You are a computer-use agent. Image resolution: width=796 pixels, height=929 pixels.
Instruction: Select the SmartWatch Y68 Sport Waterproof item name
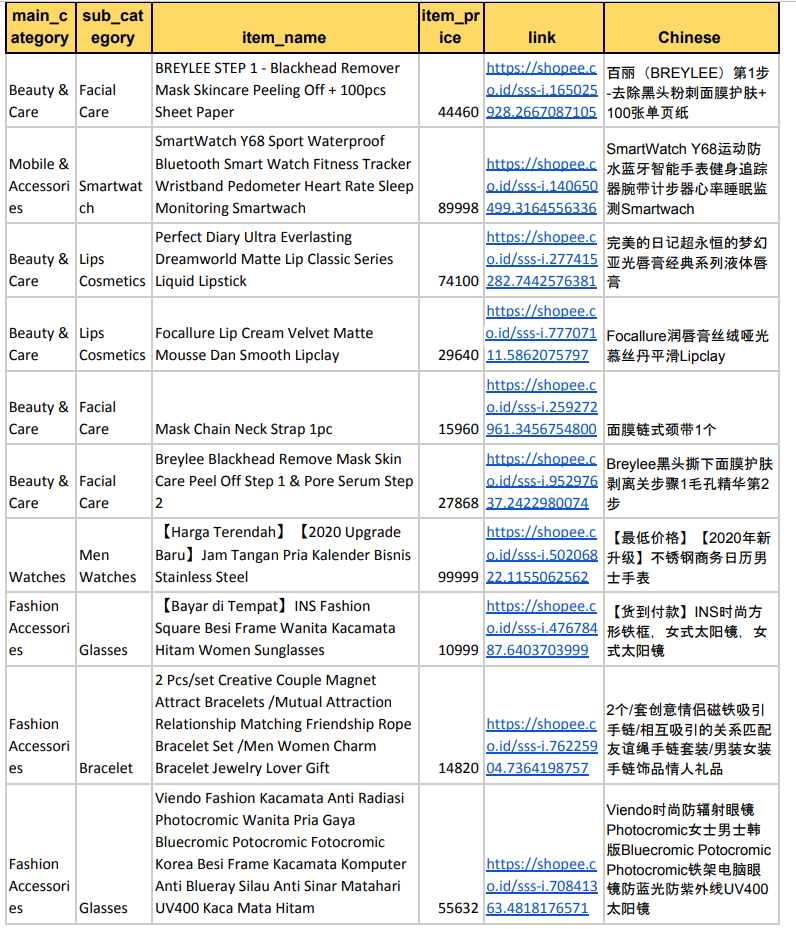tap(285, 175)
